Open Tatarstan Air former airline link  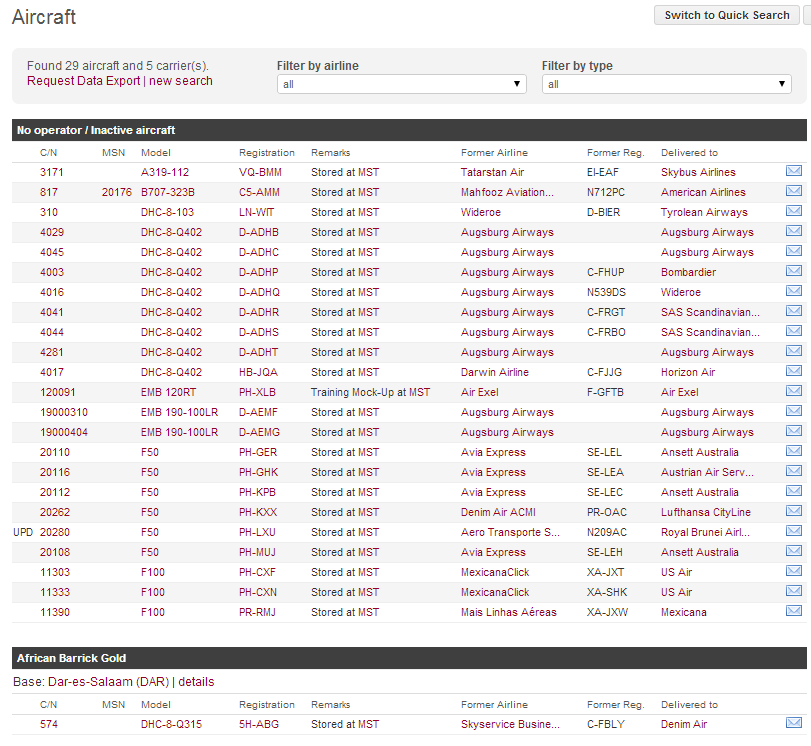pos(492,173)
